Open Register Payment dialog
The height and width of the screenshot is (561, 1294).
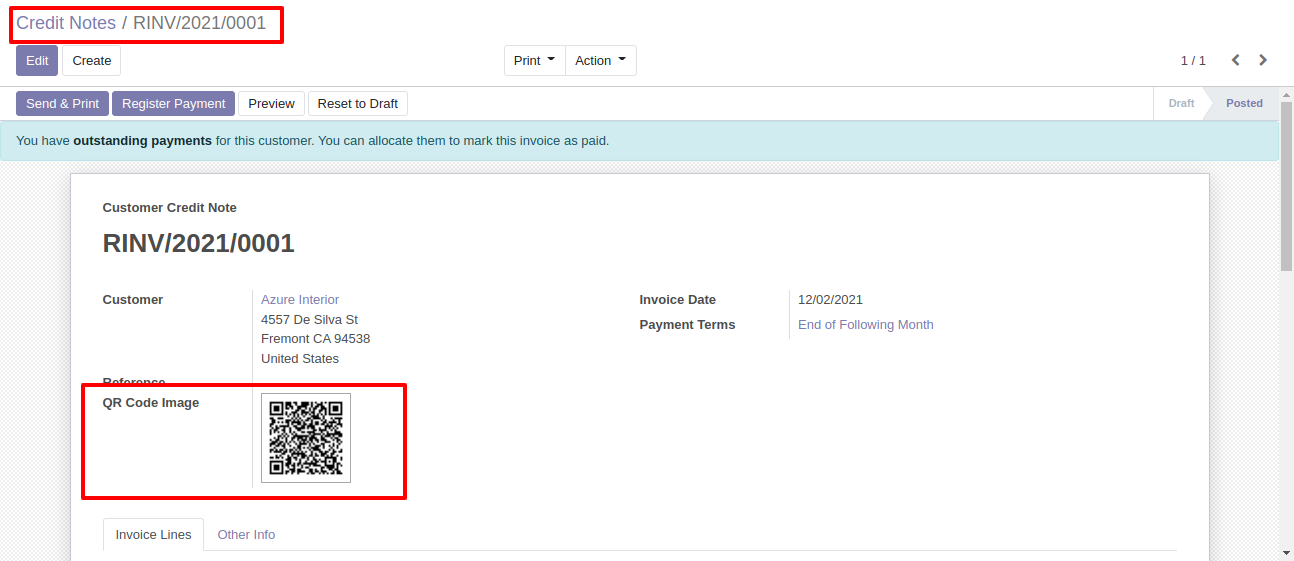click(173, 104)
